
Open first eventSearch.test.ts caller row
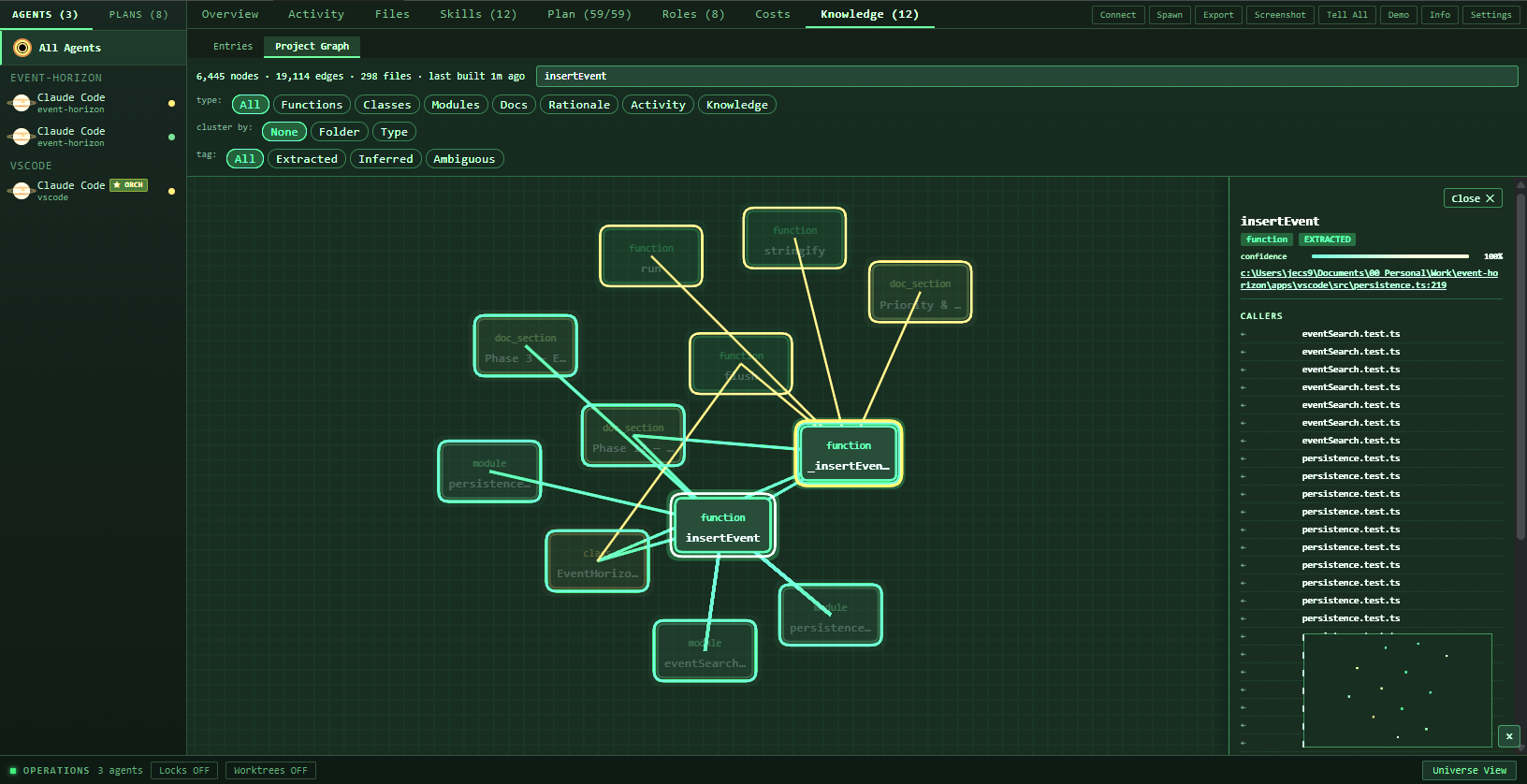(x=1371, y=334)
